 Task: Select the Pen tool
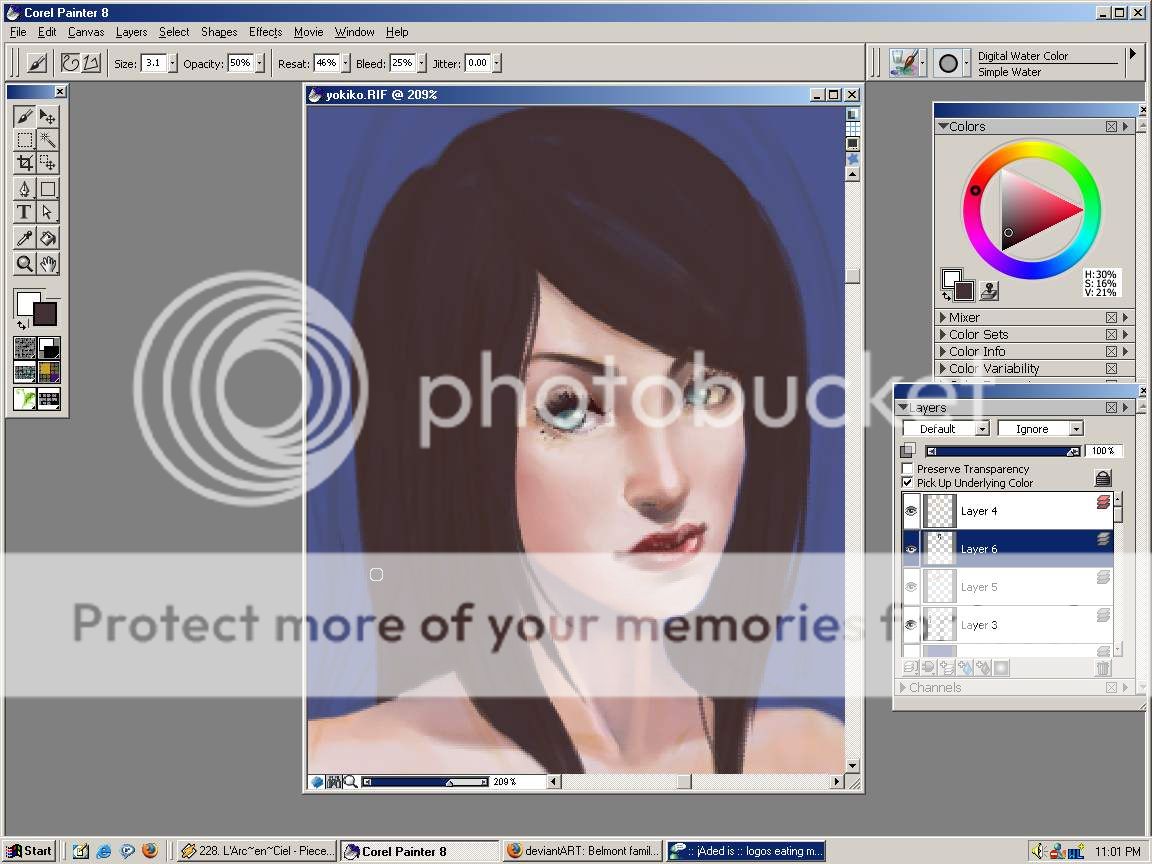point(24,189)
